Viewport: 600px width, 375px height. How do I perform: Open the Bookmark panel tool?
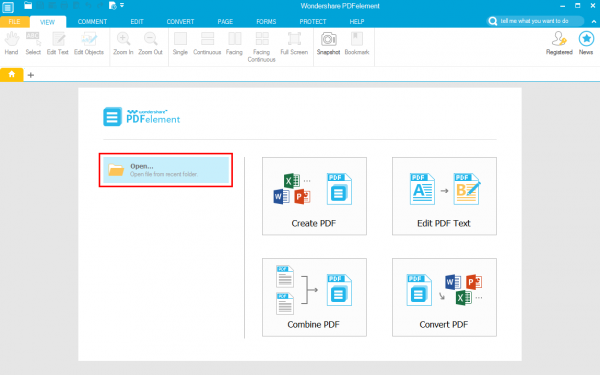[357, 43]
